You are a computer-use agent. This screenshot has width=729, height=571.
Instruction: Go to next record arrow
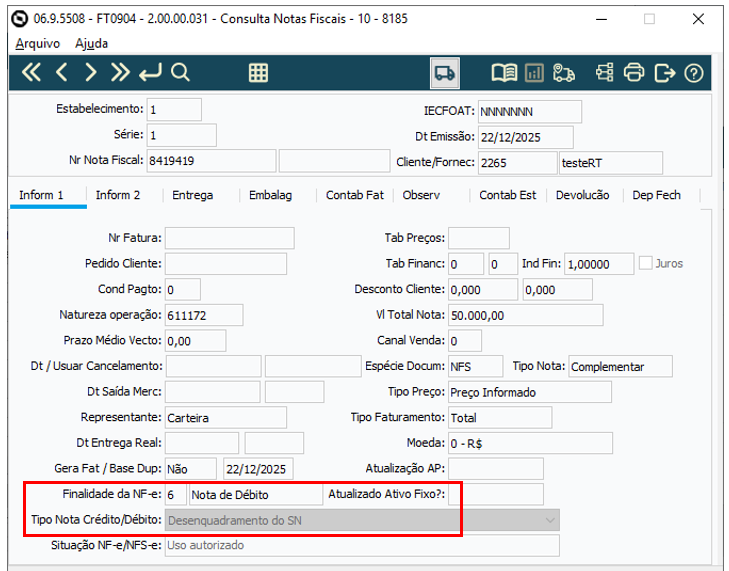tap(91, 73)
